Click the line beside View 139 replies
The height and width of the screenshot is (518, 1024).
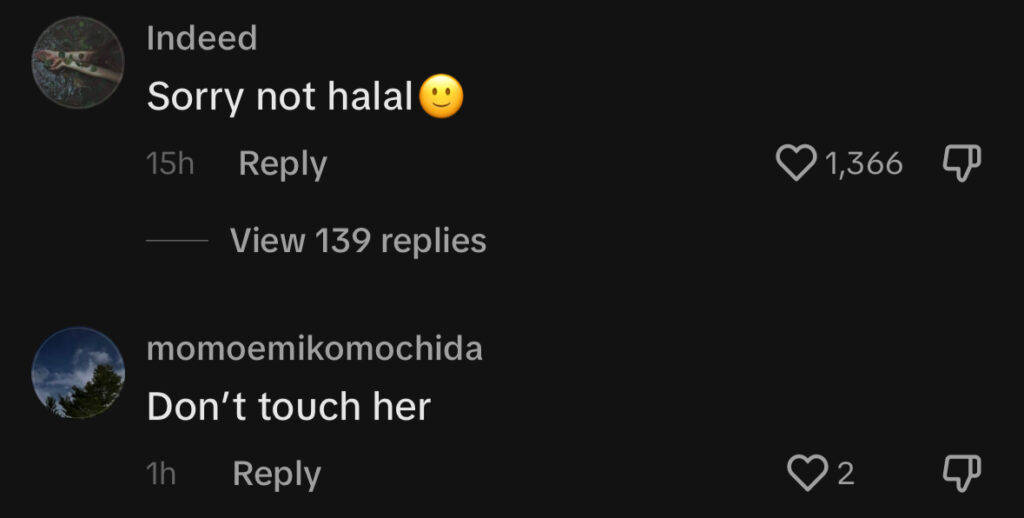point(177,240)
